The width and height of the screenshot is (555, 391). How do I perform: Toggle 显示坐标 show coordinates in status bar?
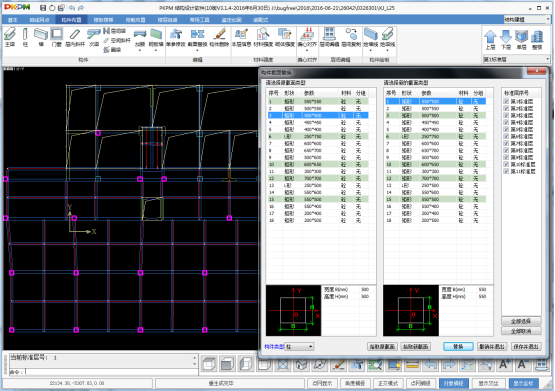pos(523,383)
